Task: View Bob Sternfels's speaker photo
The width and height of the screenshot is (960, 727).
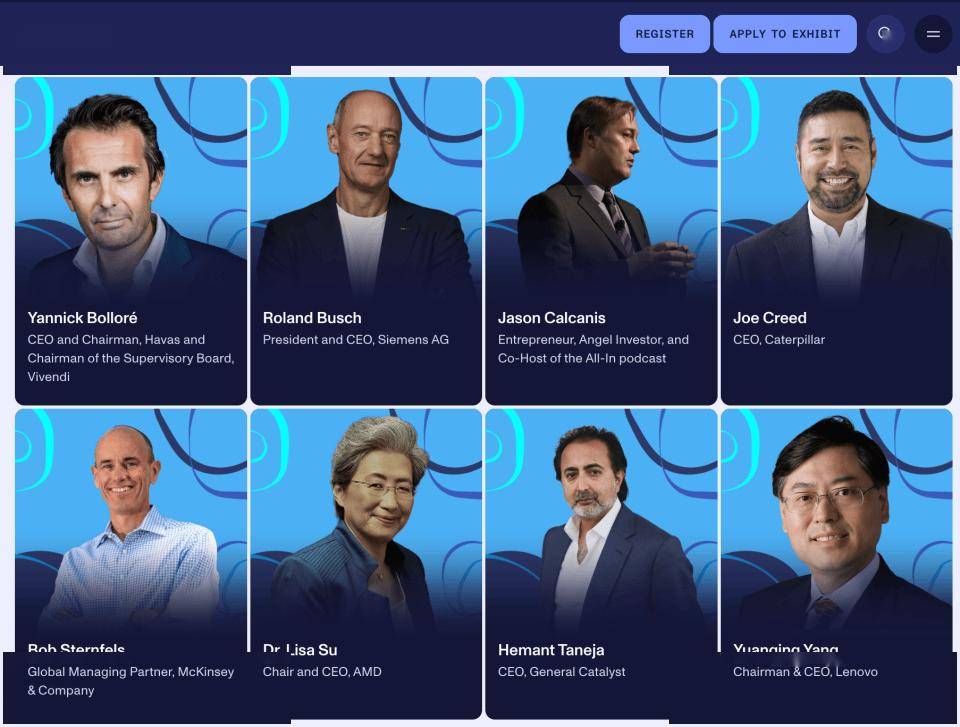Action: click(x=131, y=521)
